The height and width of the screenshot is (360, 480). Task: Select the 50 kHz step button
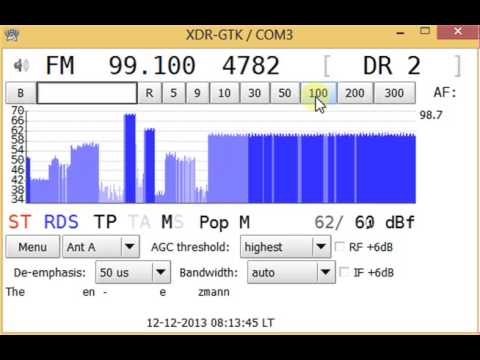(285, 93)
